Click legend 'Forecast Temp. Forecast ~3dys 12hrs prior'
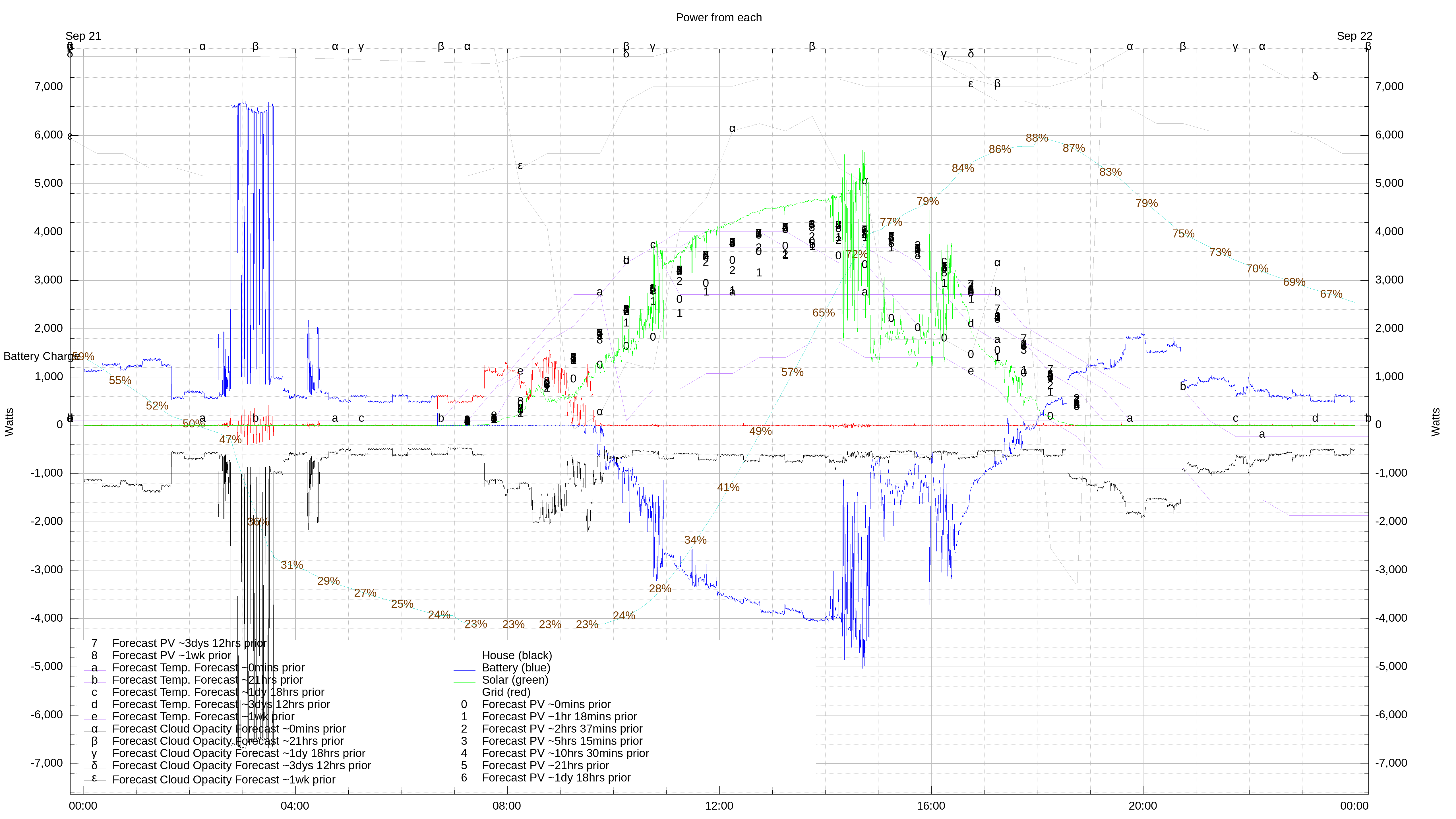Viewport: 1456px width, 819px height. coord(221,704)
